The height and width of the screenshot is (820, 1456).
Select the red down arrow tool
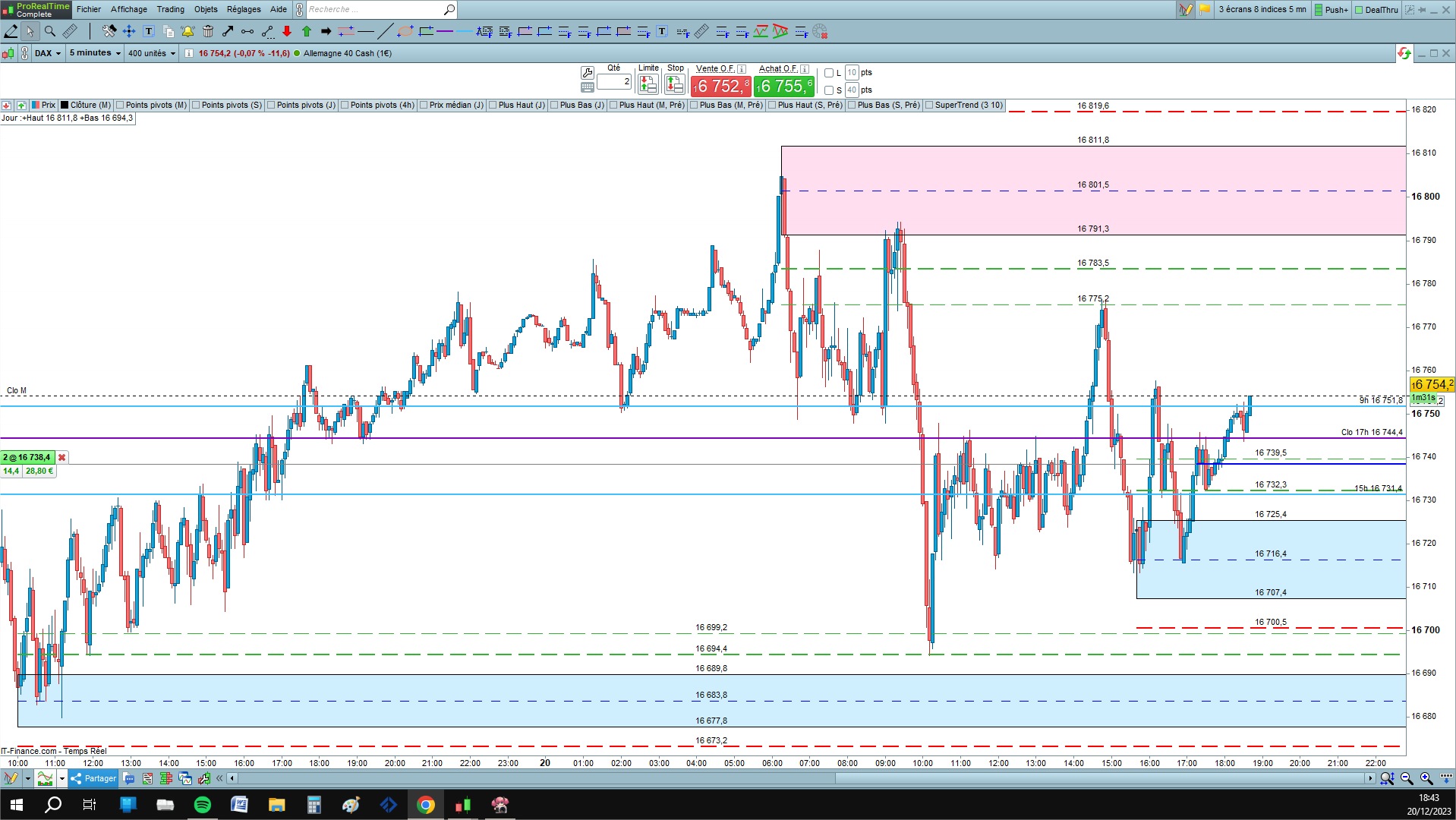[x=287, y=32]
